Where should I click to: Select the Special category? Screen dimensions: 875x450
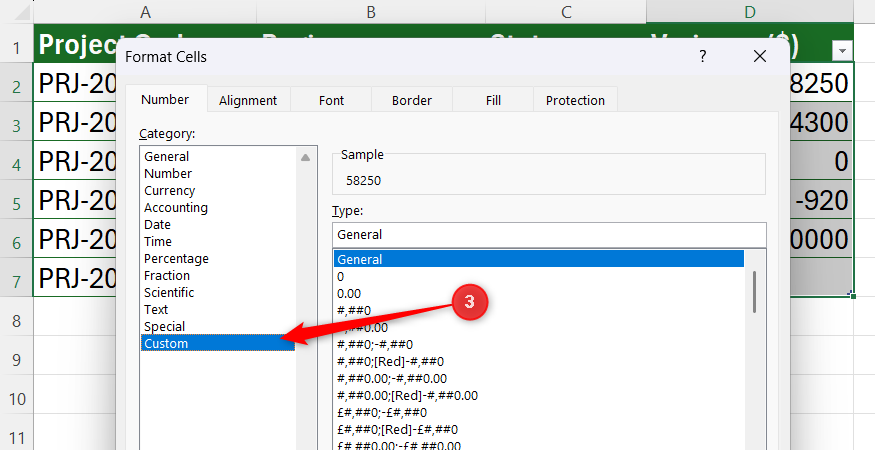pos(218,327)
